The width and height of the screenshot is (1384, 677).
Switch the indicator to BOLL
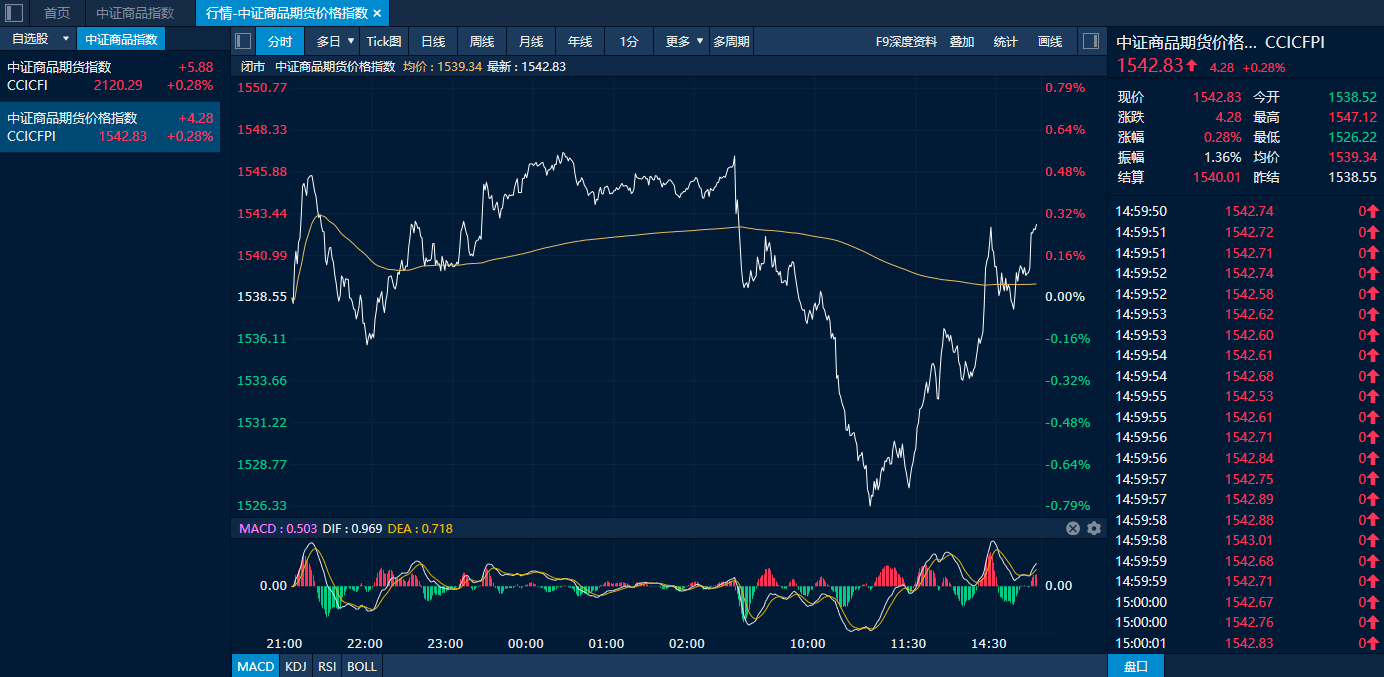coord(362,666)
